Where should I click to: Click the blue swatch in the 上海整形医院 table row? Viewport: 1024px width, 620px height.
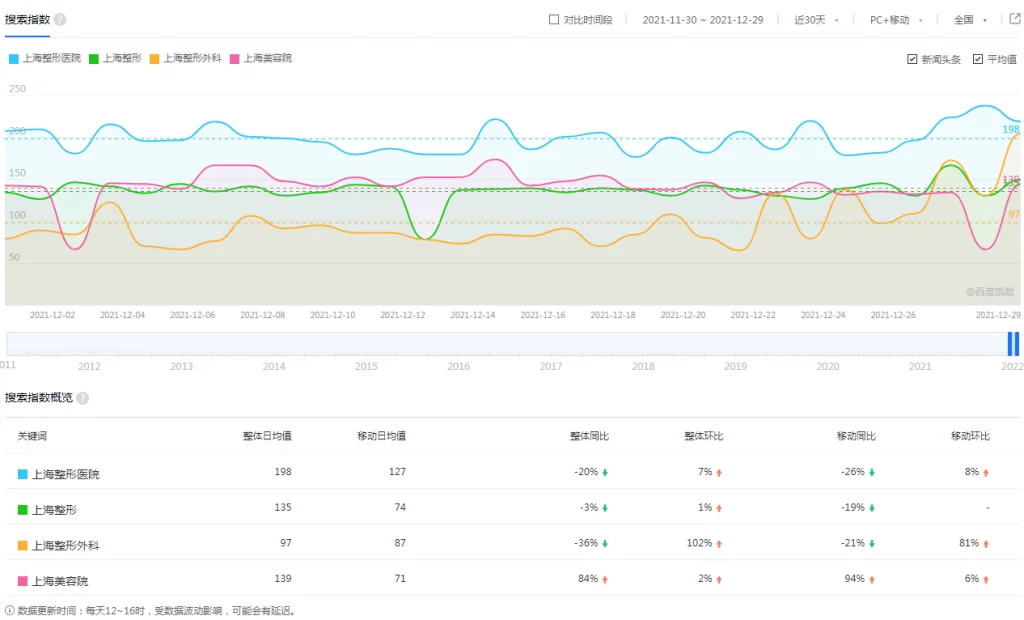click(x=22, y=474)
